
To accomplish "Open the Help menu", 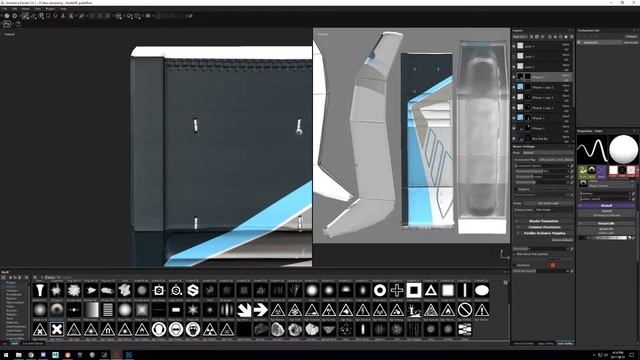I will click(63, 9).
